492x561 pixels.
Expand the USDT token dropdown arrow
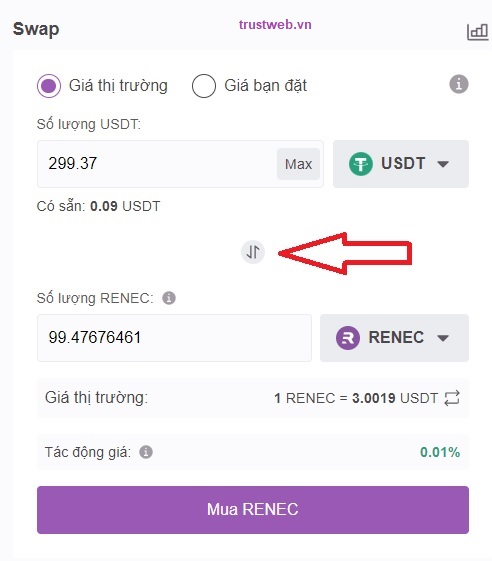pyautogui.click(x=443, y=164)
